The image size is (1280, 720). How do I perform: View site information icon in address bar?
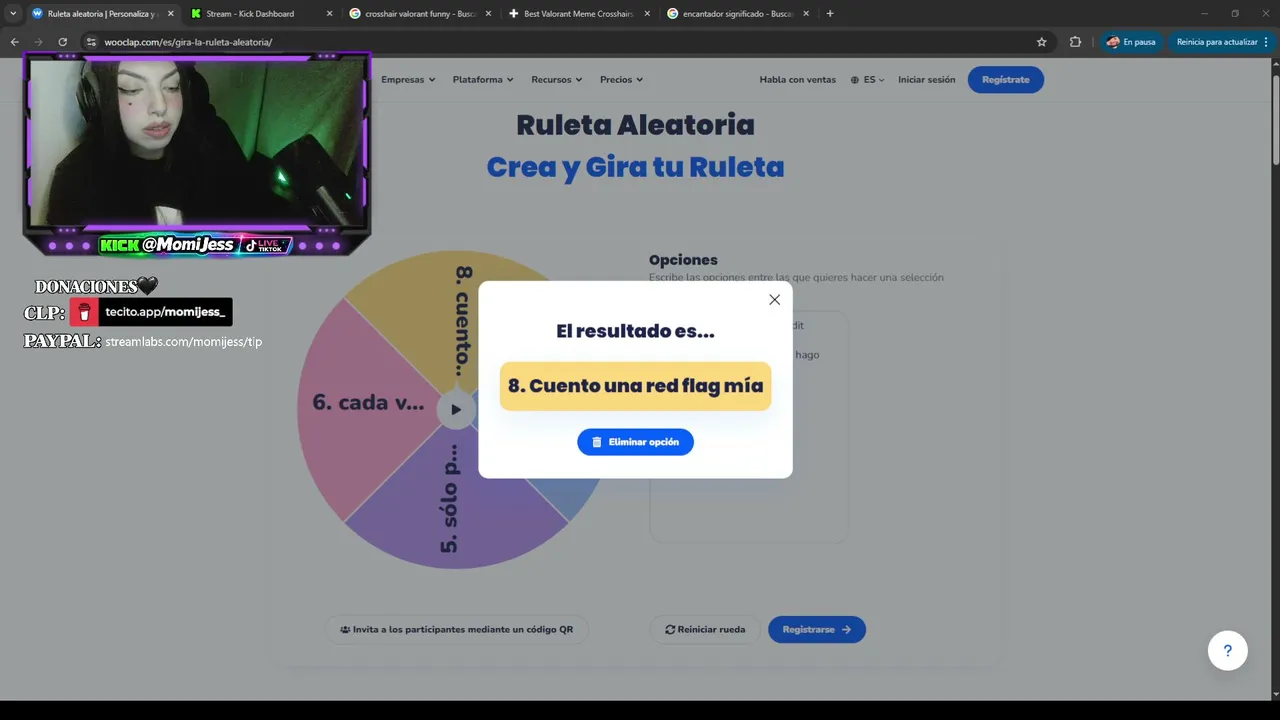coord(91,42)
